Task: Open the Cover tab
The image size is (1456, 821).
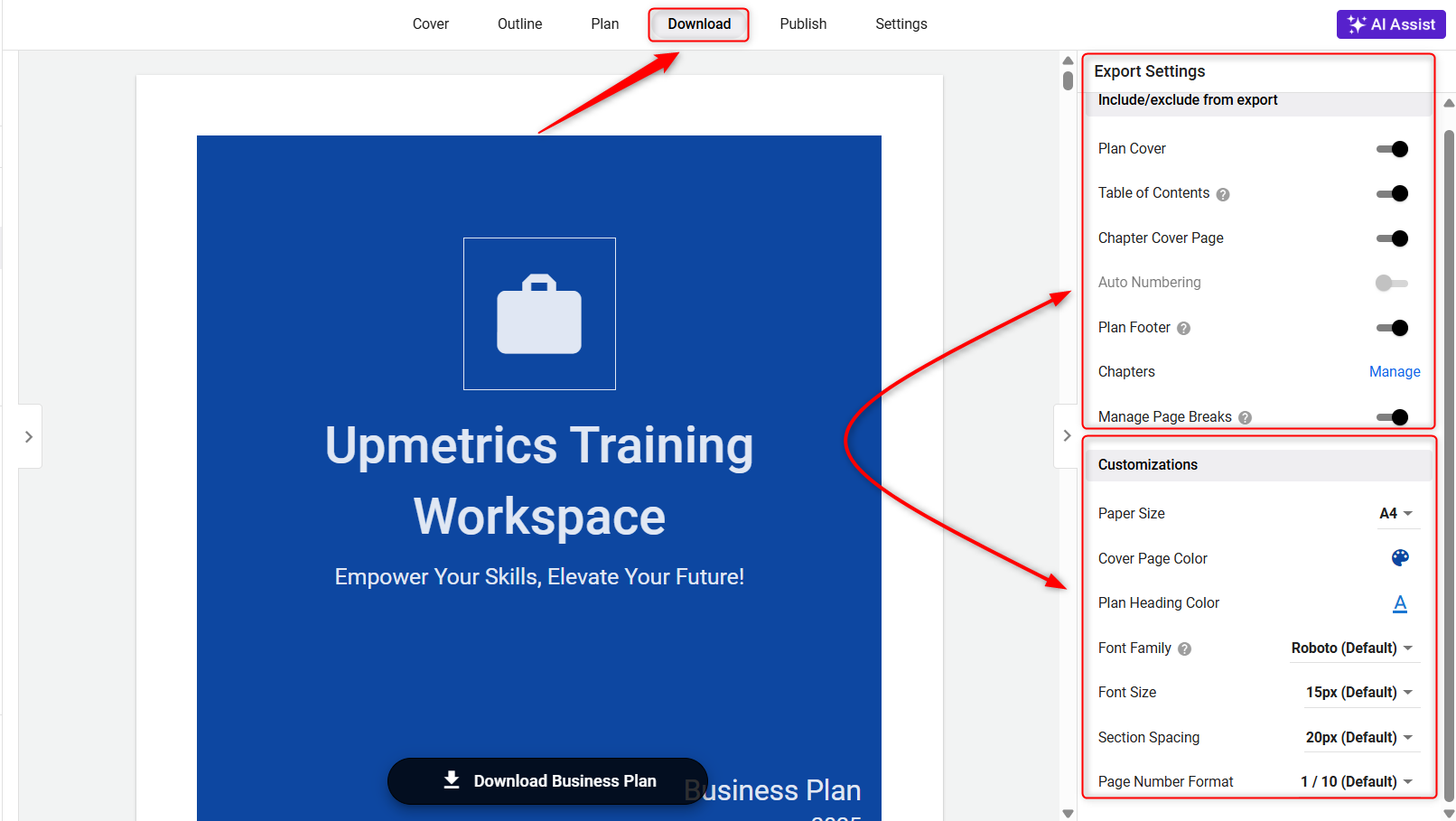Action: (x=430, y=24)
